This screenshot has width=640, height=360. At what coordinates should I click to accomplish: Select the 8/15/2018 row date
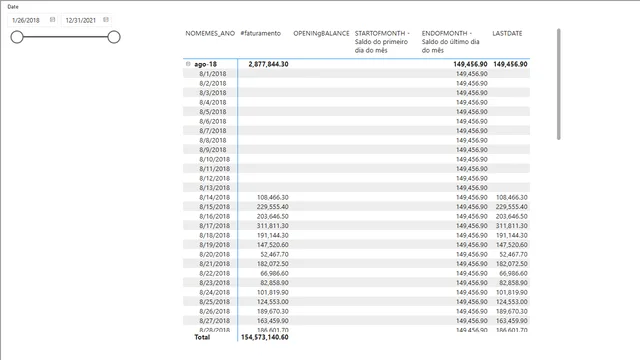click(x=214, y=207)
